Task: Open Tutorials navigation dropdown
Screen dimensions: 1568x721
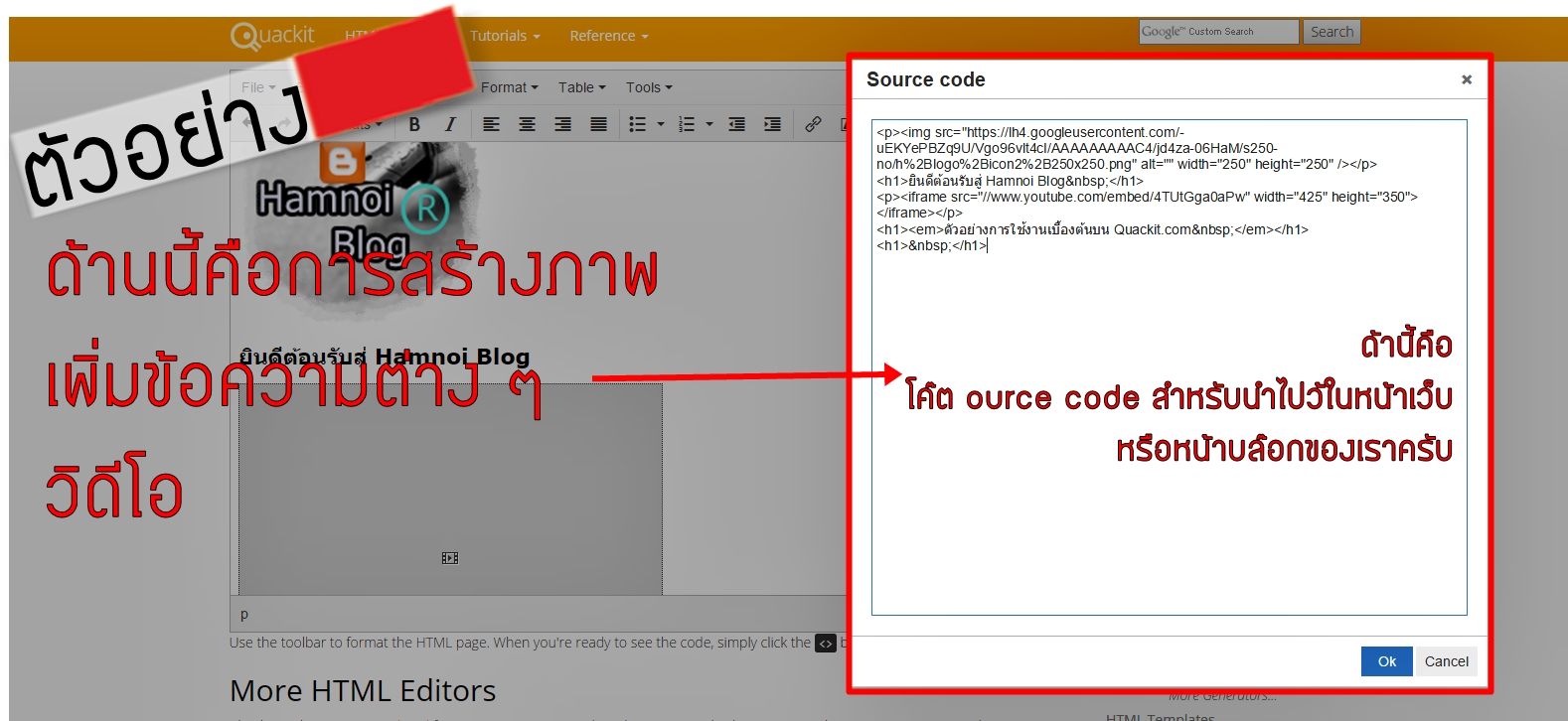Action: pyautogui.click(x=505, y=36)
